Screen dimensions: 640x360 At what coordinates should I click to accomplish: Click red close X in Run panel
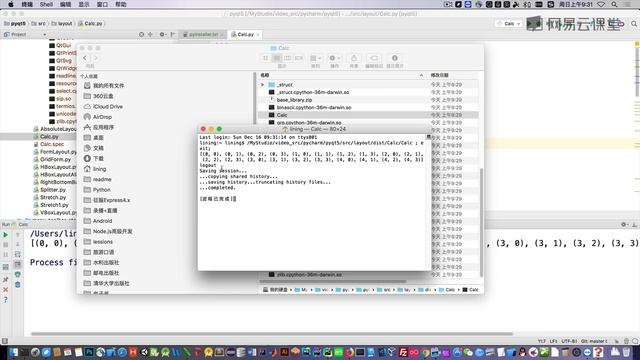pos(6,289)
